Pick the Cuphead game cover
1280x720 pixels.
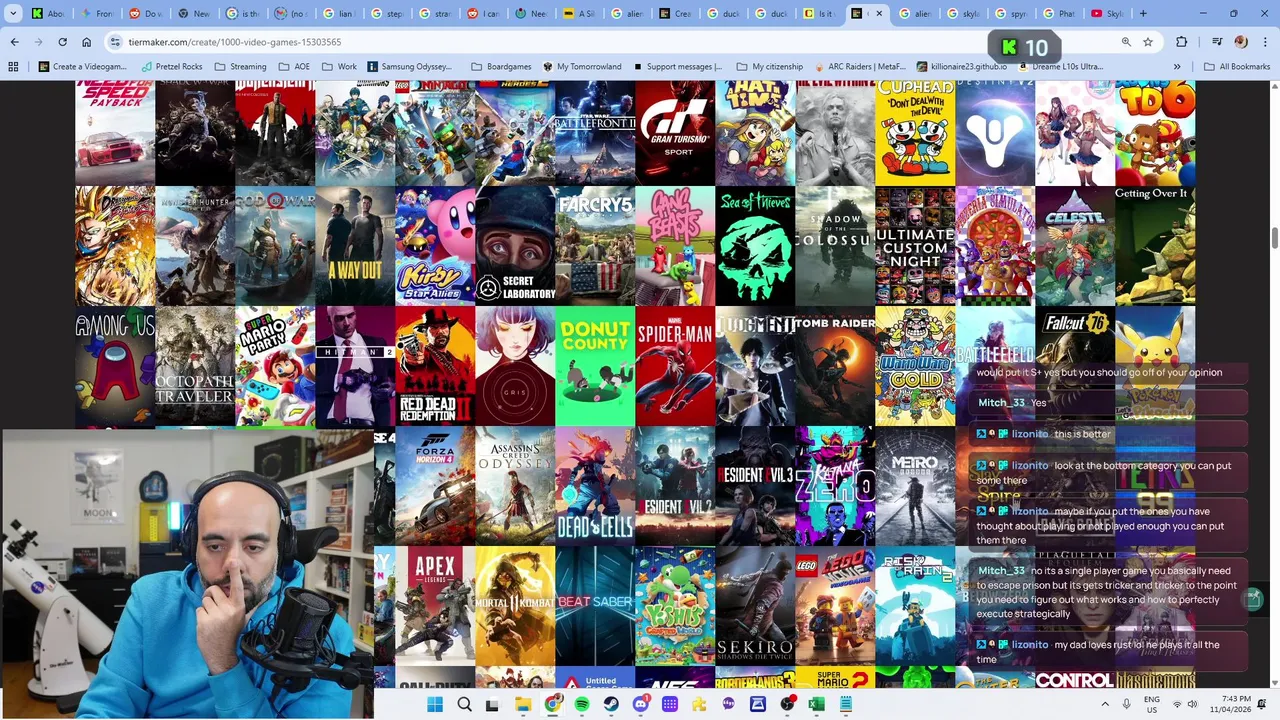pos(915,132)
